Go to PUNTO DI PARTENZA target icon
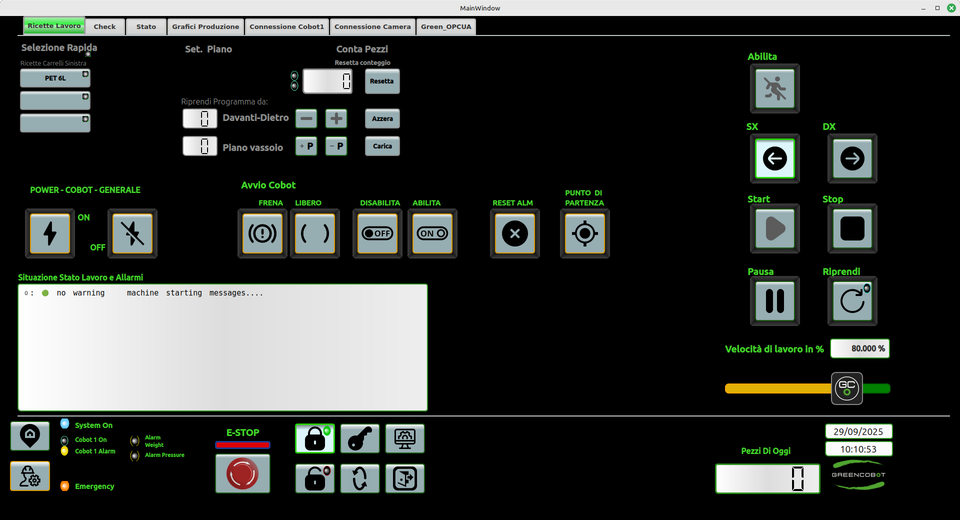The width and height of the screenshot is (960, 520). click(585, 233)
